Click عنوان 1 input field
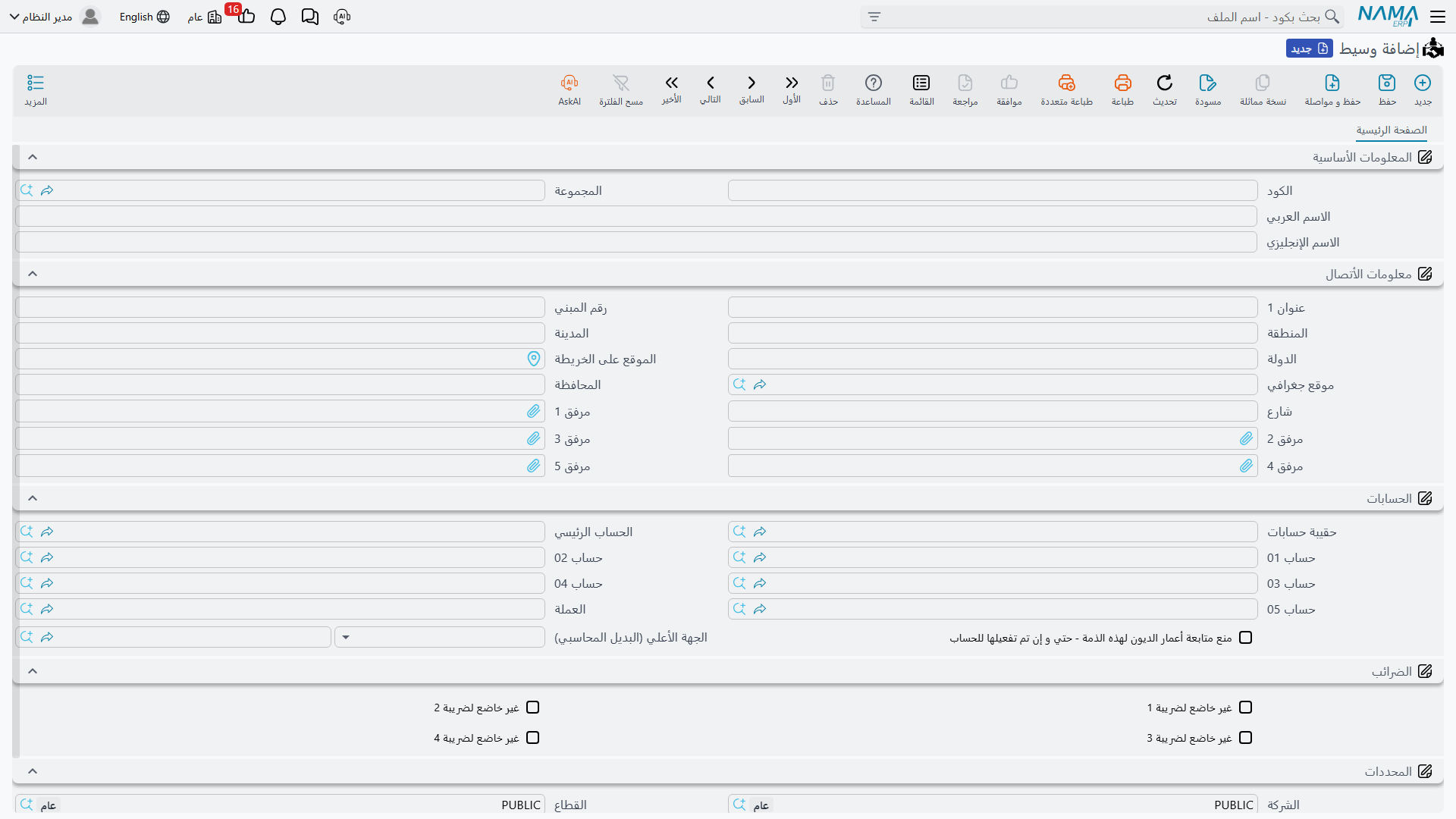Image resolution: width=1456 pixels, height=819 pixels. [x=993, y=307]
